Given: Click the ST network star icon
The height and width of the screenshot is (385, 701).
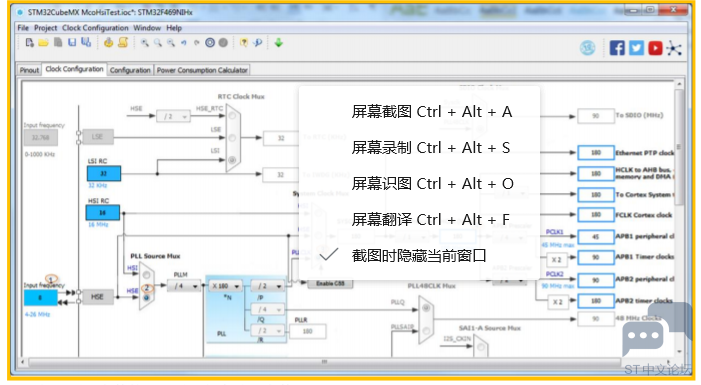Looking at the screenshot, I should [674, 48].
